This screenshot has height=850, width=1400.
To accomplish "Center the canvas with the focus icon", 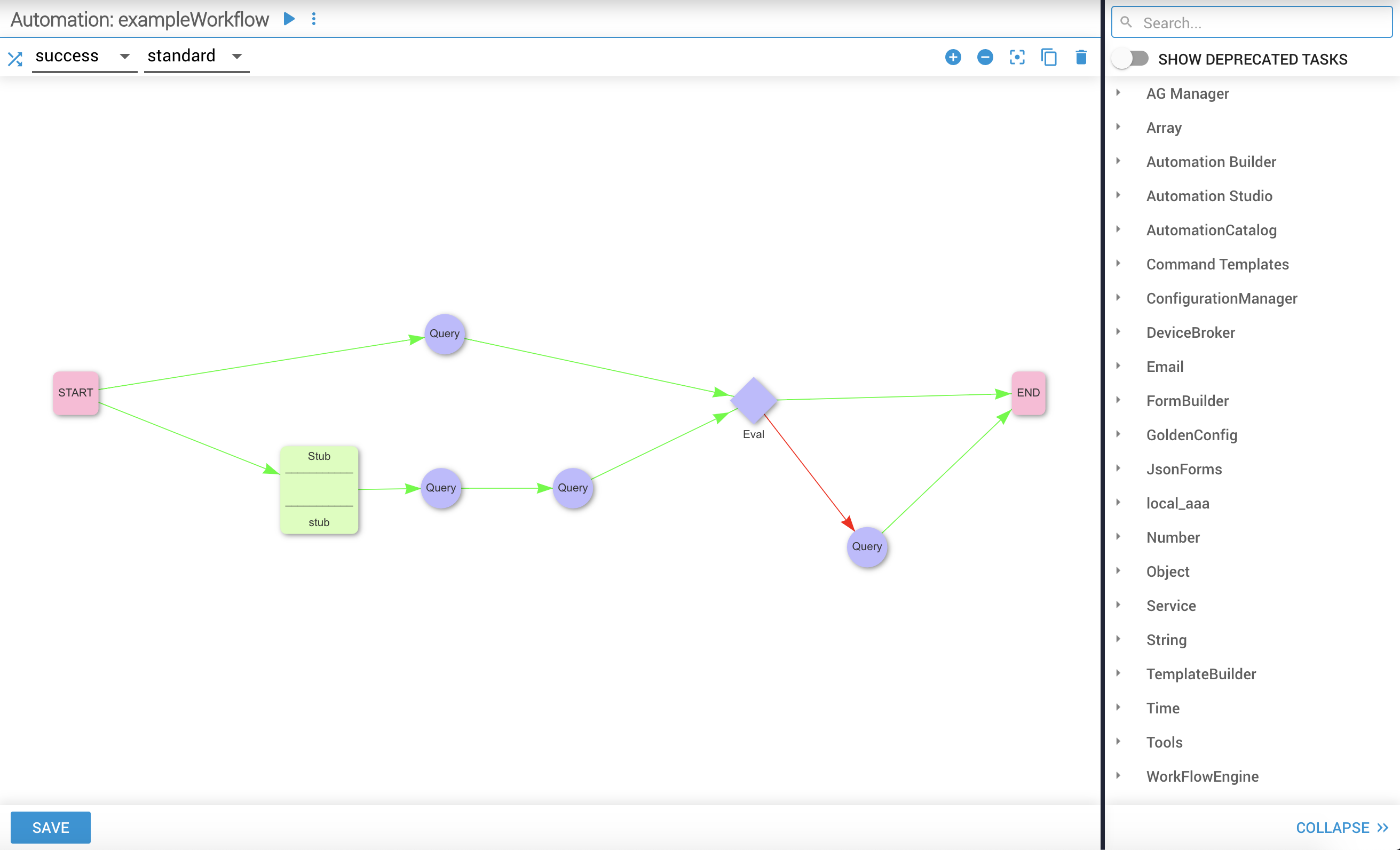I will pyautogui.click(x=1016, y=57).
